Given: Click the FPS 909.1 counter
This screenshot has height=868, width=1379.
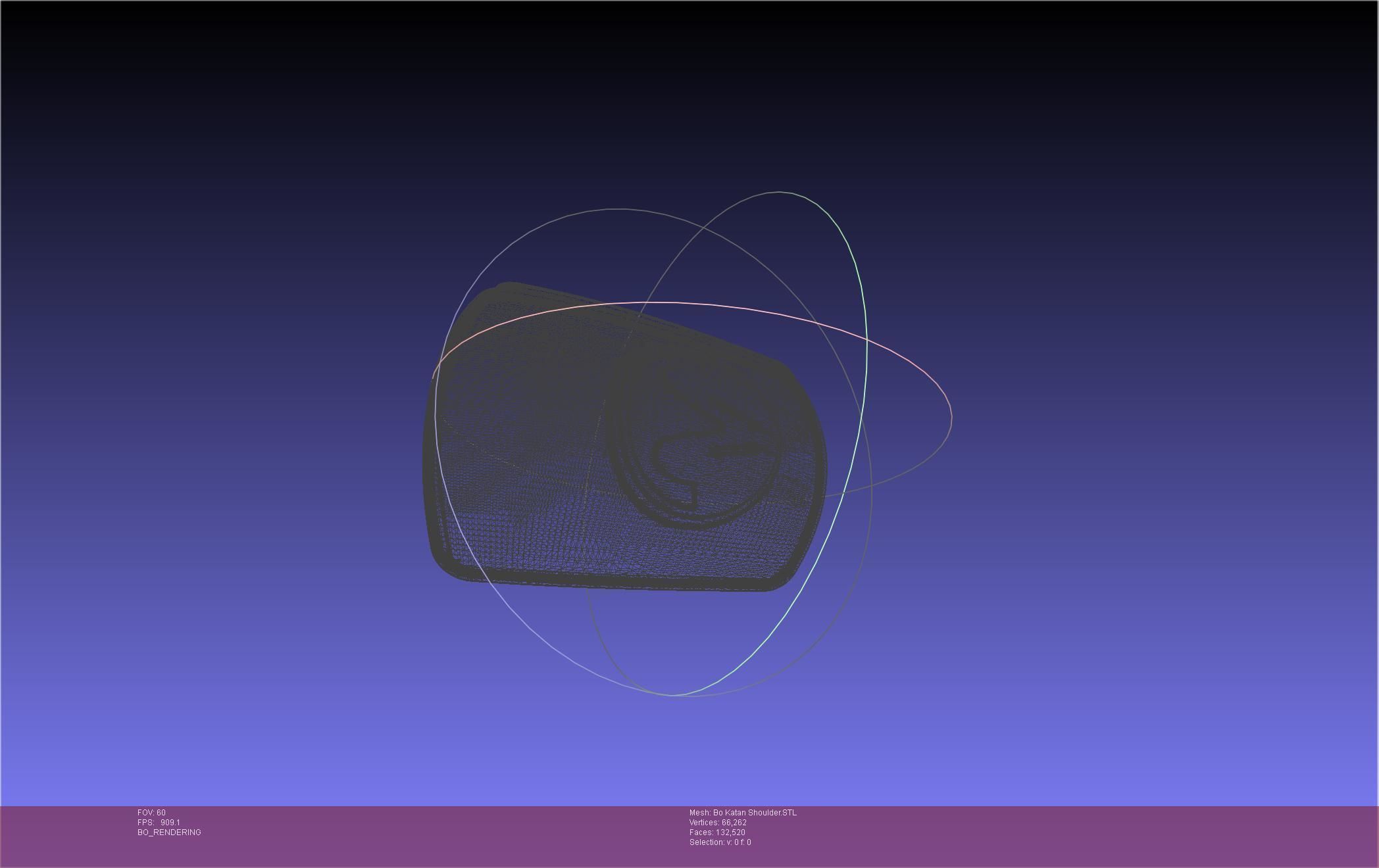Looking at the screenshot, I should 159,823.
